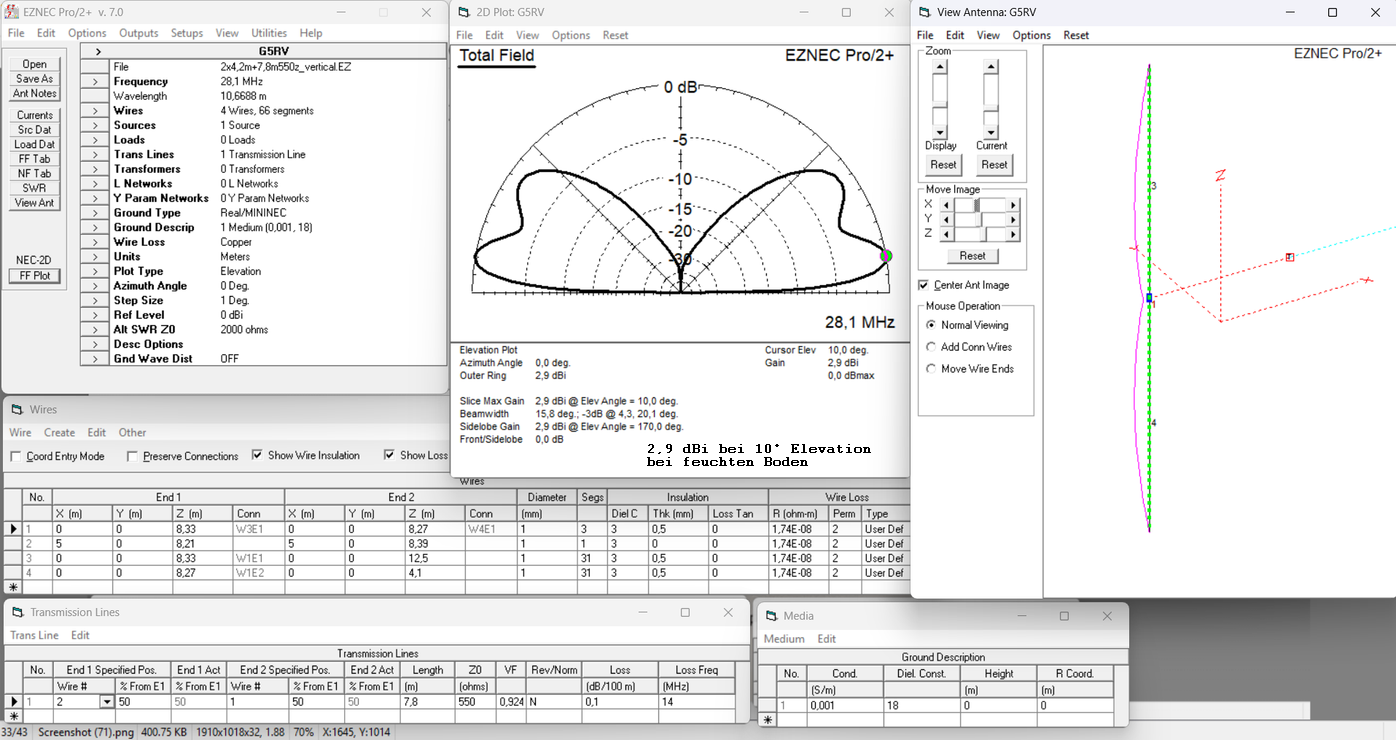Click Reset under the Zoom Current slider
This screenshot has height=740, width=1396.
[x=994, y=164]
